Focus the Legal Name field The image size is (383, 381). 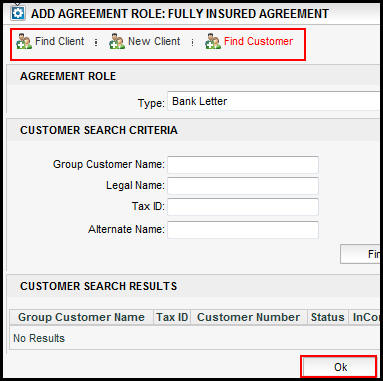click(243, 186)
